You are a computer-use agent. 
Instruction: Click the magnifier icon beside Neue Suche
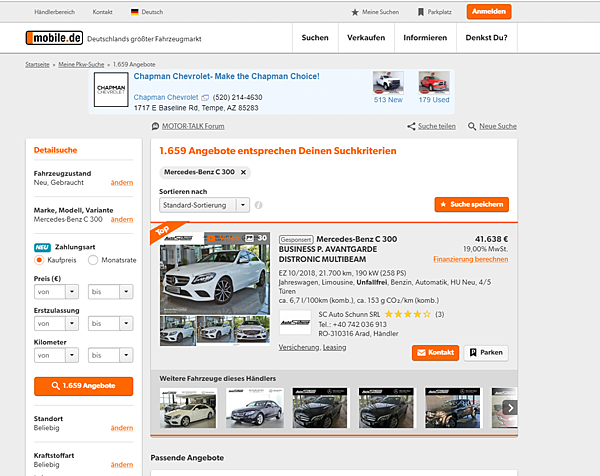click(x=472, y=126)
